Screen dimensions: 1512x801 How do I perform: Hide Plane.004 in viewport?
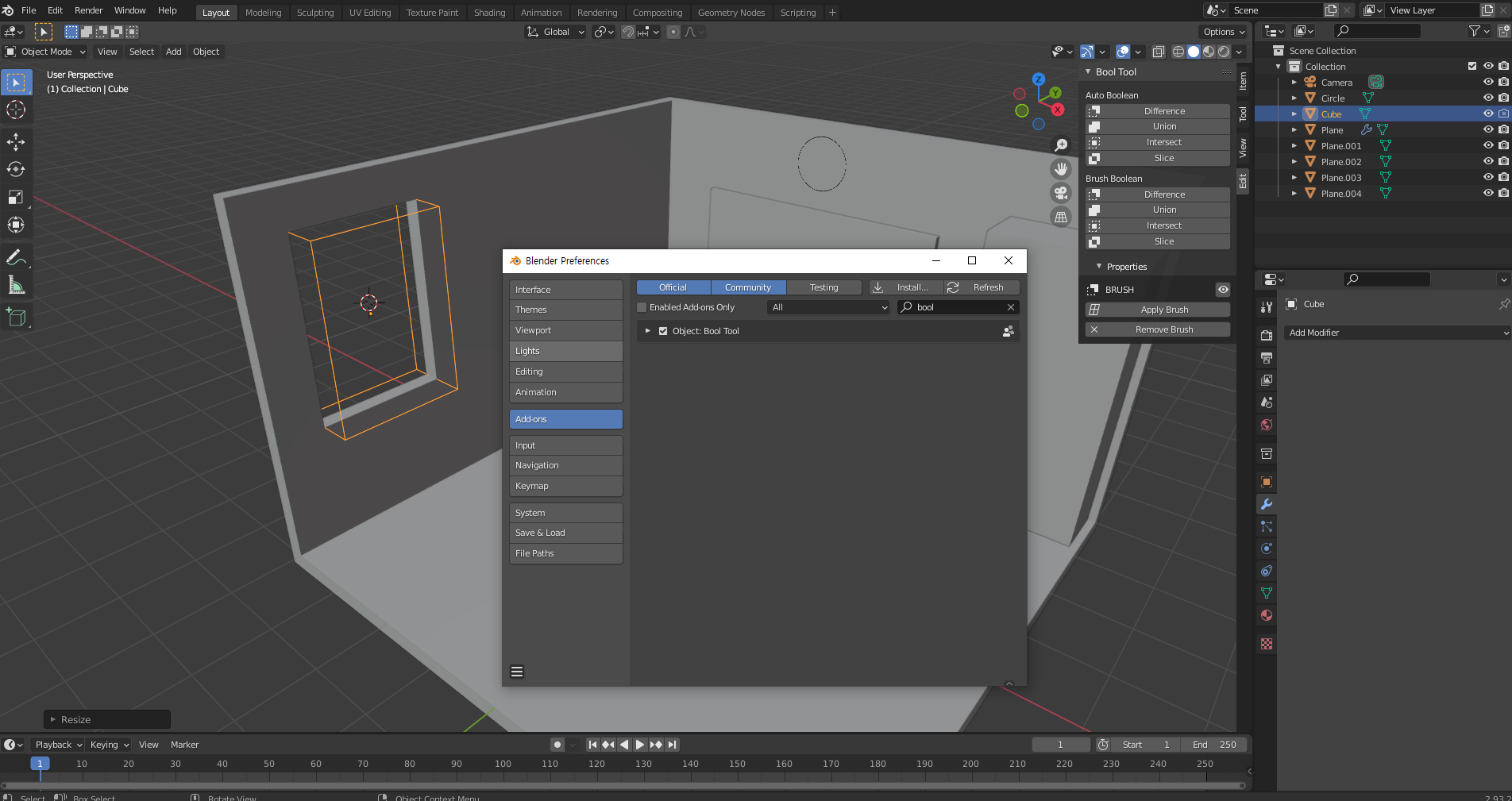1488,193
